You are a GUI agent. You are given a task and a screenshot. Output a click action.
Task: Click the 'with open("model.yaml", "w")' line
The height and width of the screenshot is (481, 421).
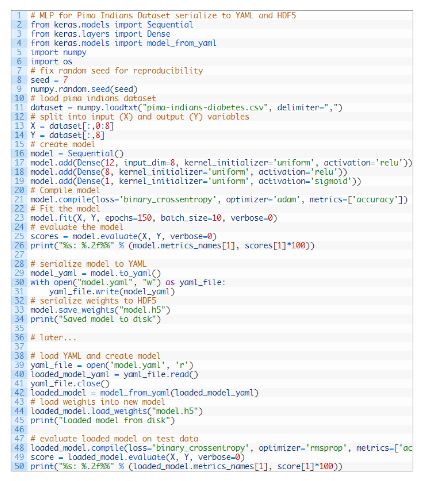(x=128, y=282)
